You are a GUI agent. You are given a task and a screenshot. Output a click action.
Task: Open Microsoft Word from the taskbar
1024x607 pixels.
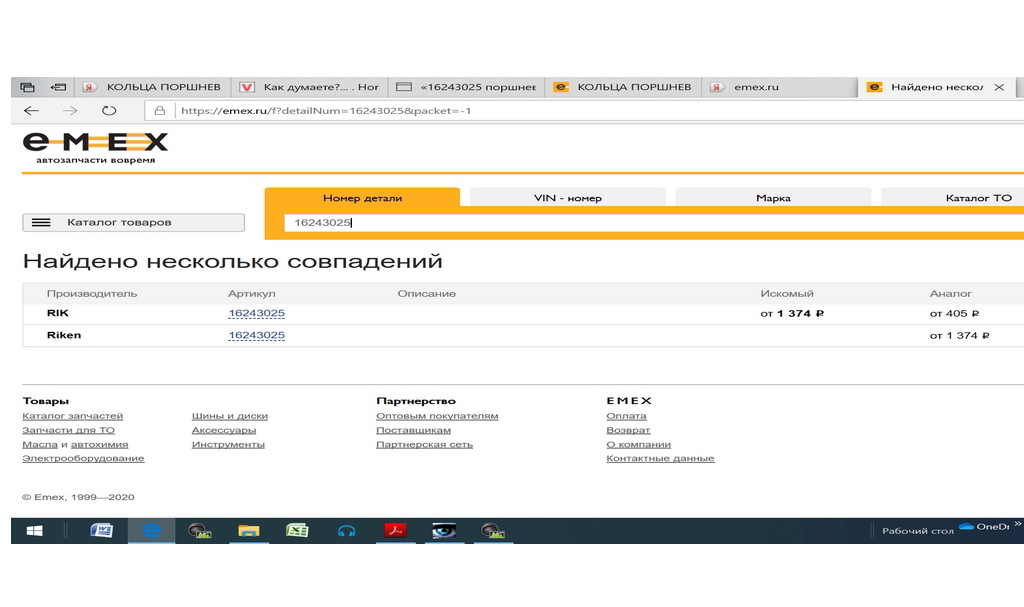click(101, 531)
